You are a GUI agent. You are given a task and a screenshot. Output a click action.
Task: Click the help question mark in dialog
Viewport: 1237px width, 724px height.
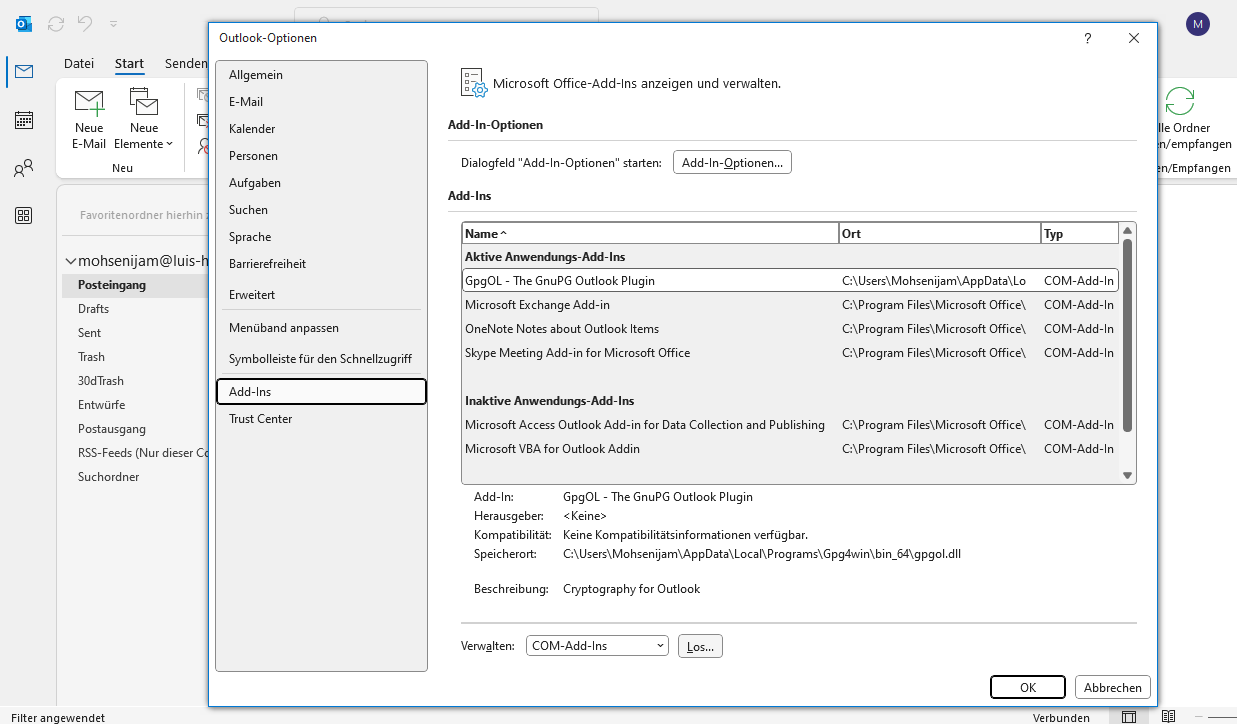coord(1088,38)
